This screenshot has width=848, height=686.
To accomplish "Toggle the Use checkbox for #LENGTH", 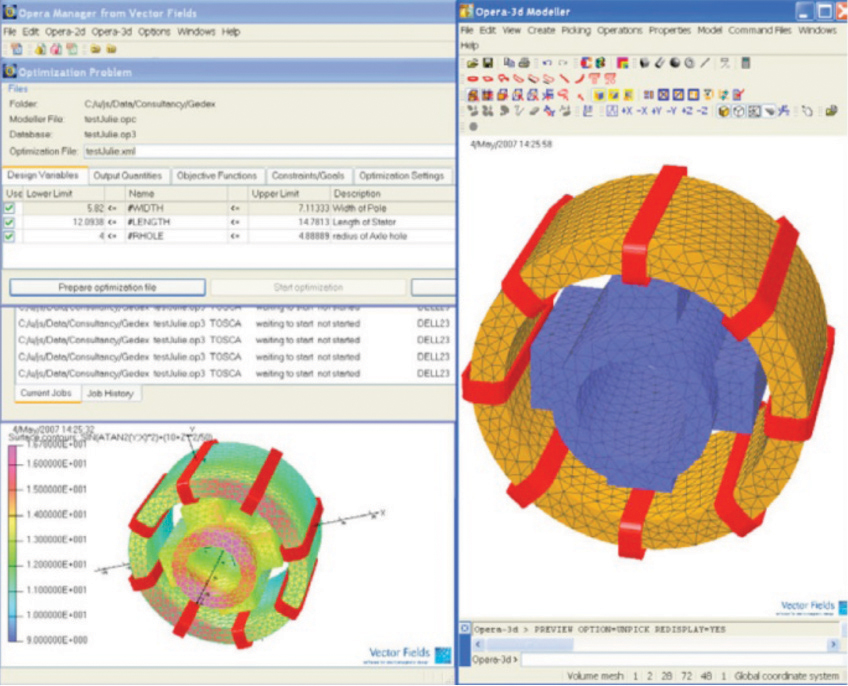I will coord(9,221).
